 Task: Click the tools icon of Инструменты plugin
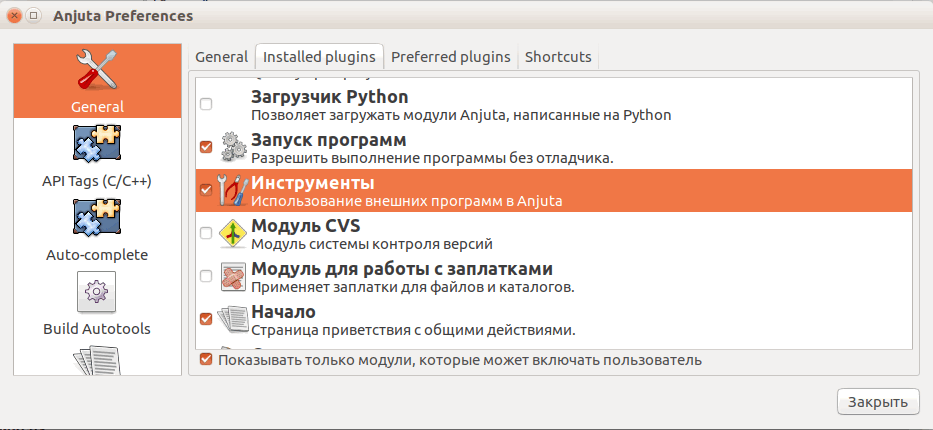[233, 190]
